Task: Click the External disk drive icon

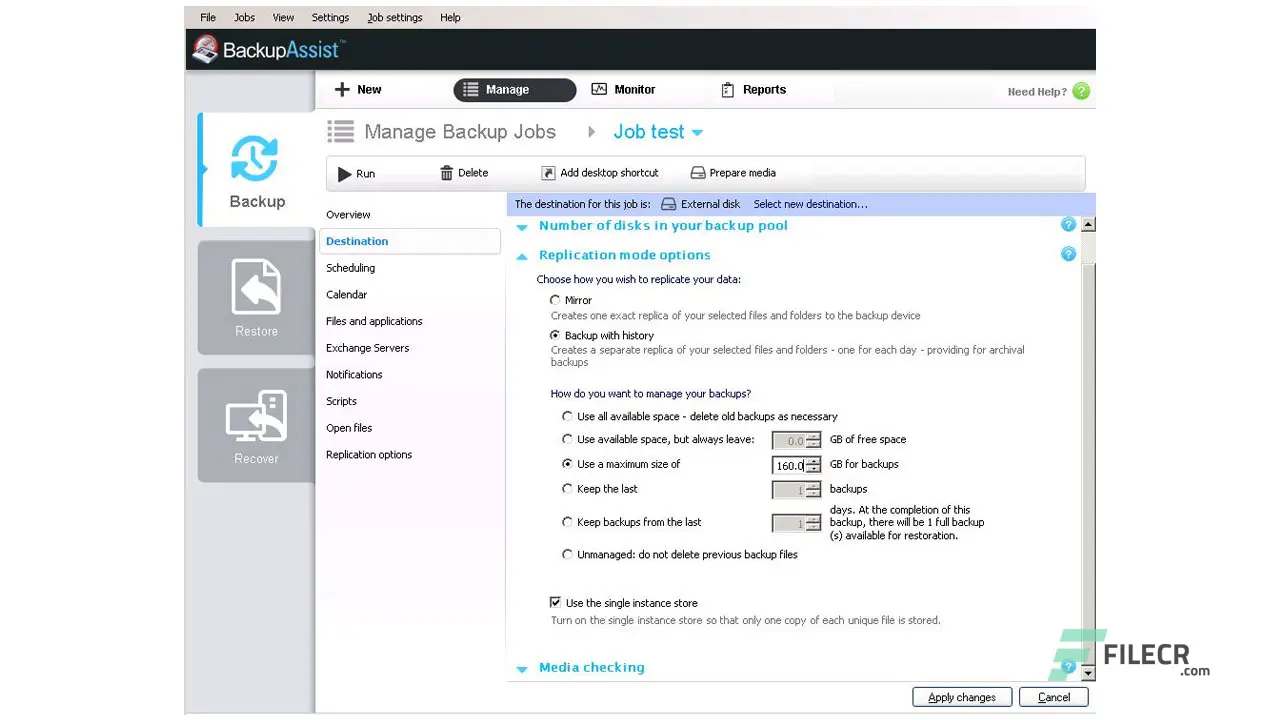Action: (x=669, y=204)
